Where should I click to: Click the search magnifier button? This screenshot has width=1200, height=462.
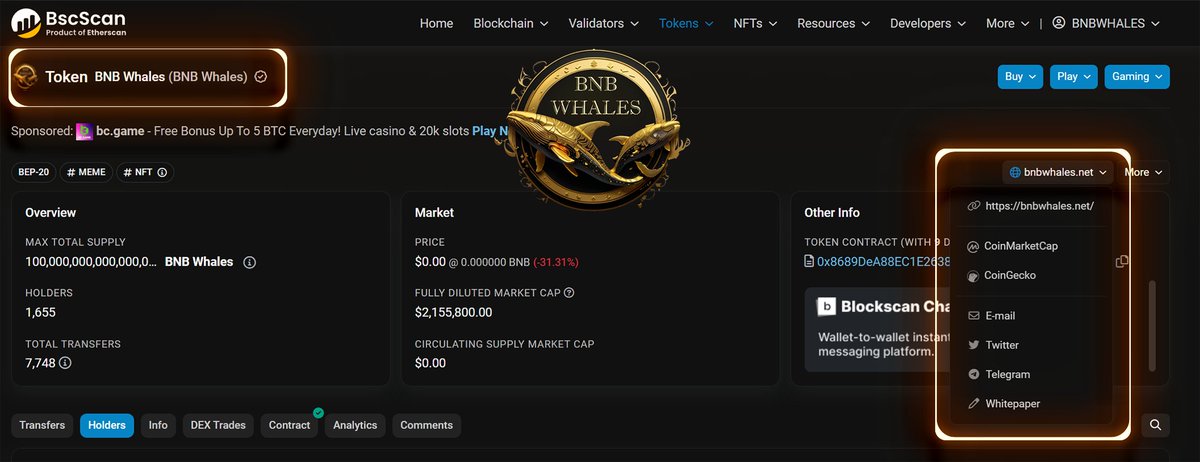point(1155,425)
